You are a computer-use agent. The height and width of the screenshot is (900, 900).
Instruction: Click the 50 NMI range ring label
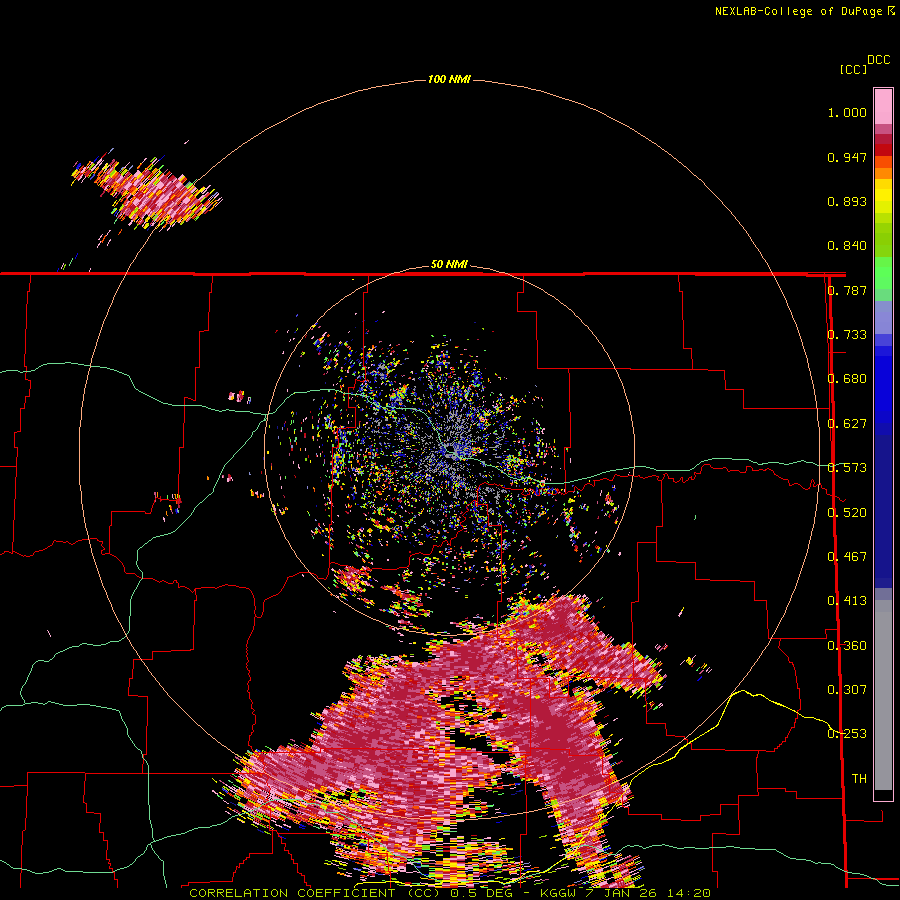[449, 264]
